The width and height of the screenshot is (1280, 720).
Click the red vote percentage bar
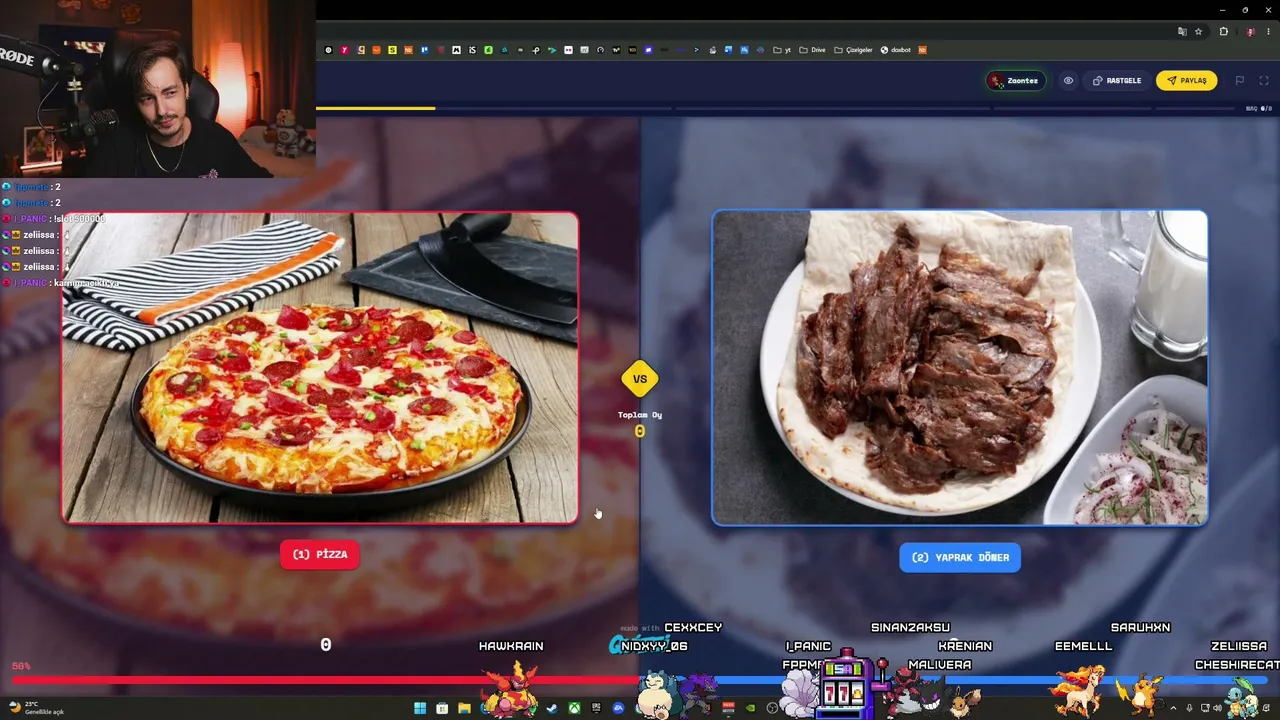tap(325, 680)
